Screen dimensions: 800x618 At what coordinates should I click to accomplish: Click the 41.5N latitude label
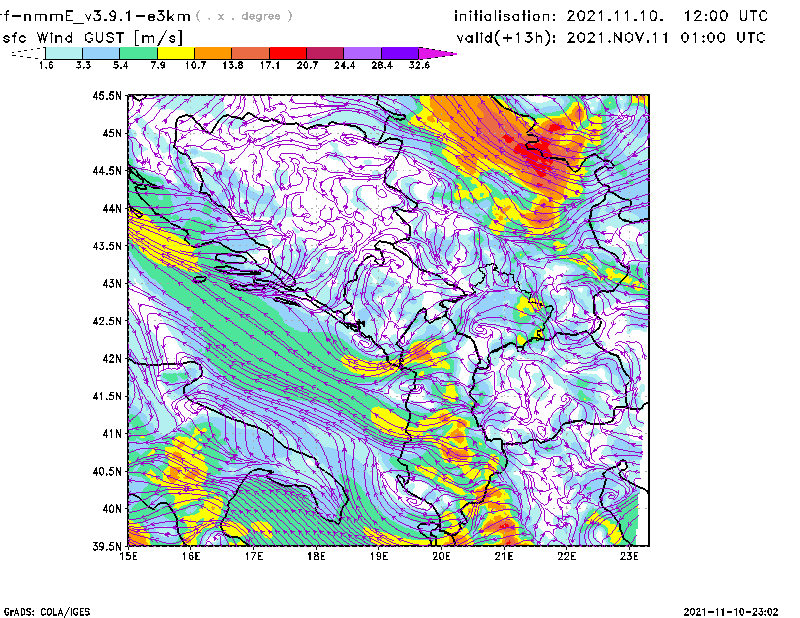[107, 396]
